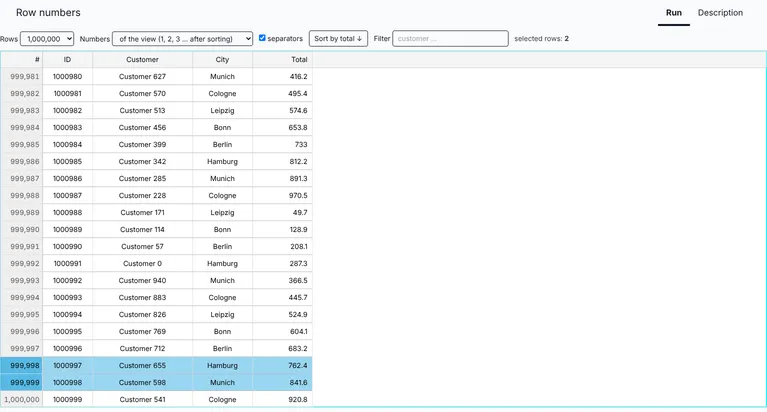The height and width of the screenshot is (412, 767).
Task: Click the Total value 733
Action: (x=282, y=145)
